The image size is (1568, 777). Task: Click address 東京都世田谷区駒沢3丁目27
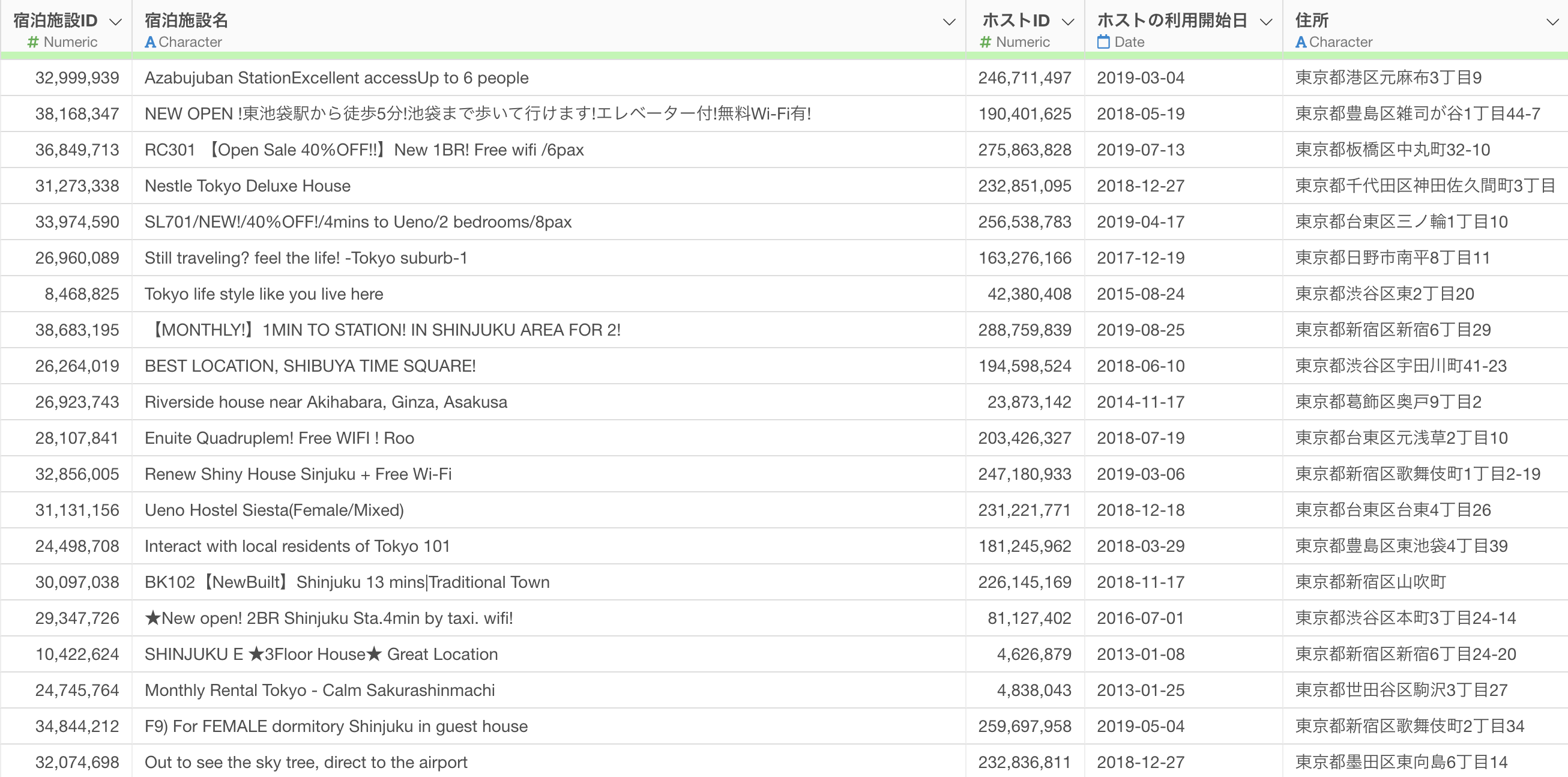pos(1401,690)
